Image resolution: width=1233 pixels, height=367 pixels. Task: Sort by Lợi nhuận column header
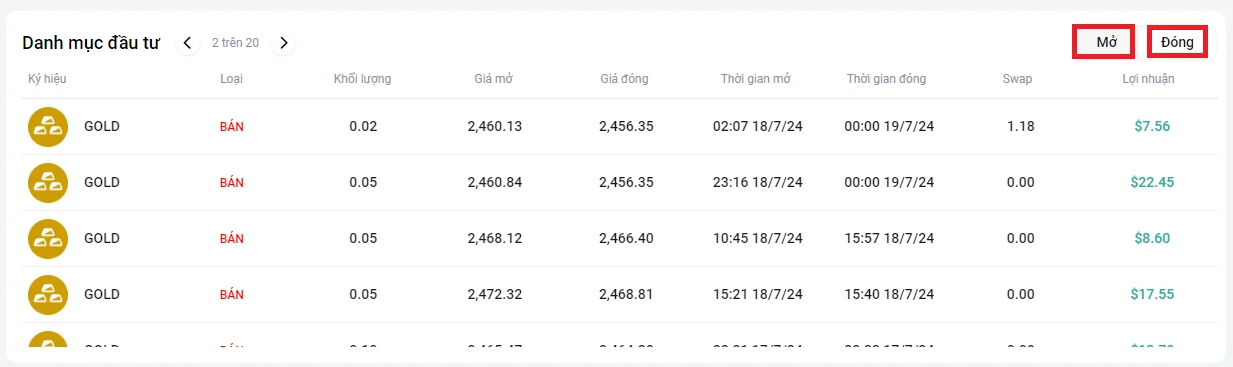(1148, 79)
